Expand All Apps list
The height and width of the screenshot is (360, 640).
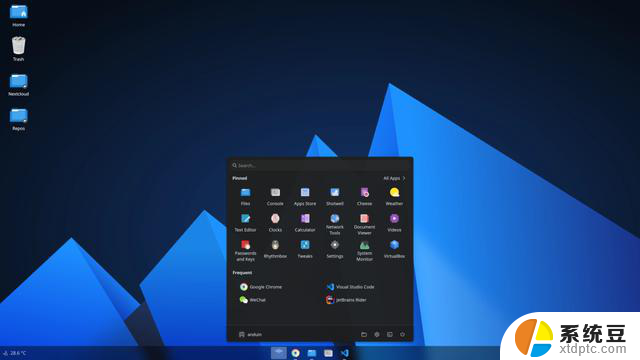(394, 178)
